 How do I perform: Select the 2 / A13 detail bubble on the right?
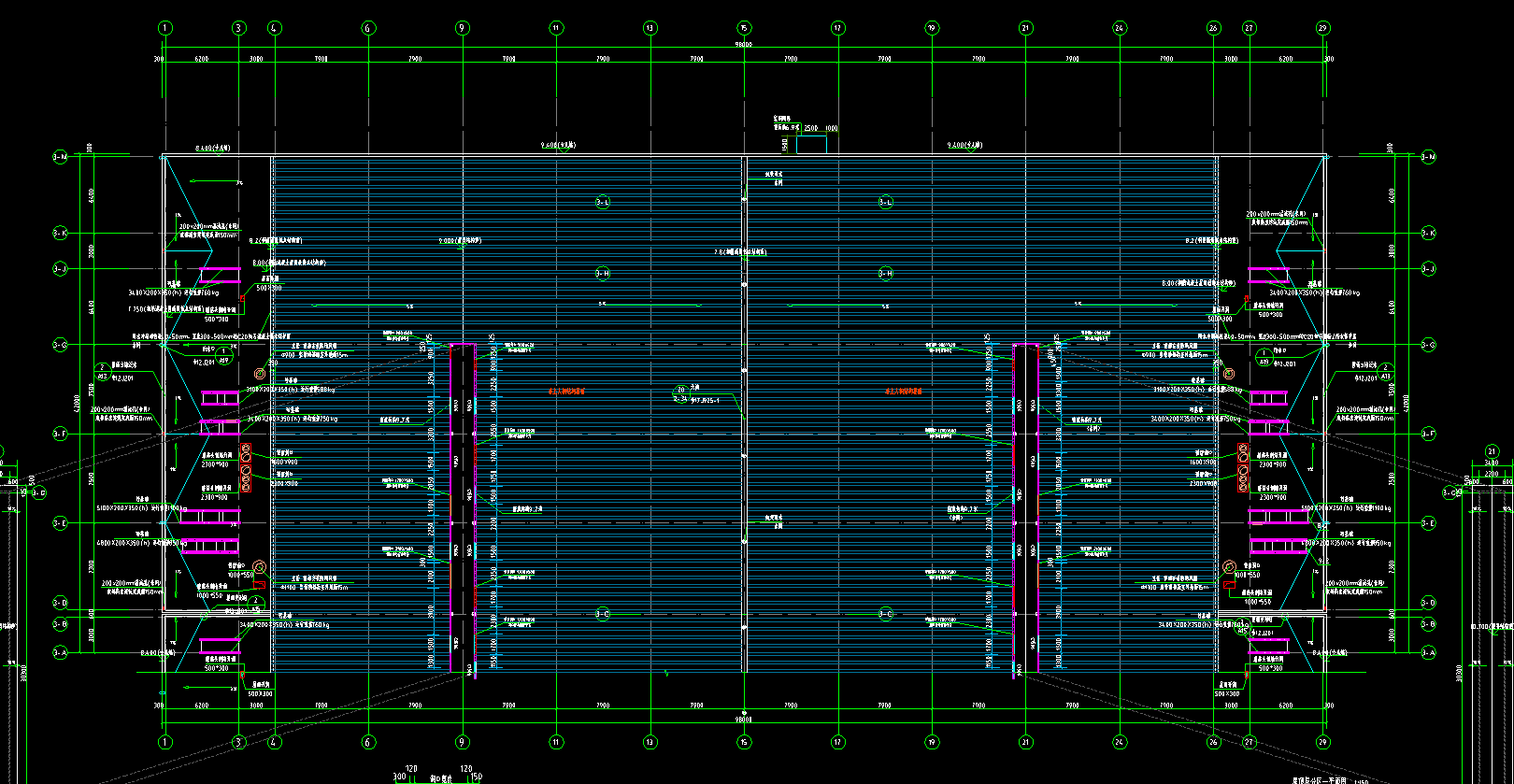point(1386,371)
